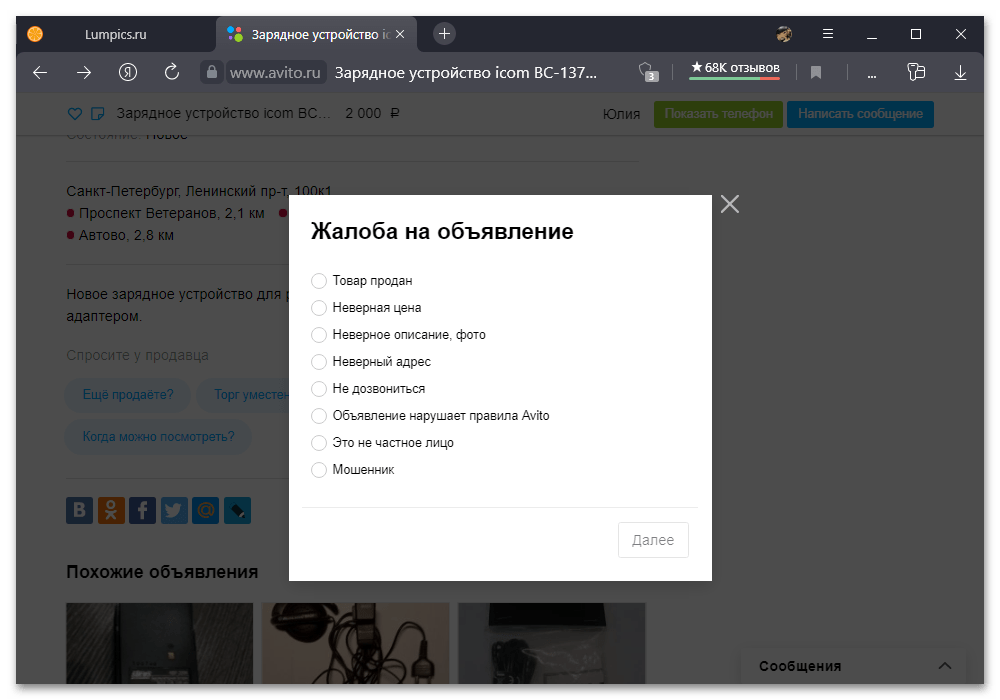Expand the Сообщения chat panel chevron
Viewport: 1000px width, 700px height.
945,666
